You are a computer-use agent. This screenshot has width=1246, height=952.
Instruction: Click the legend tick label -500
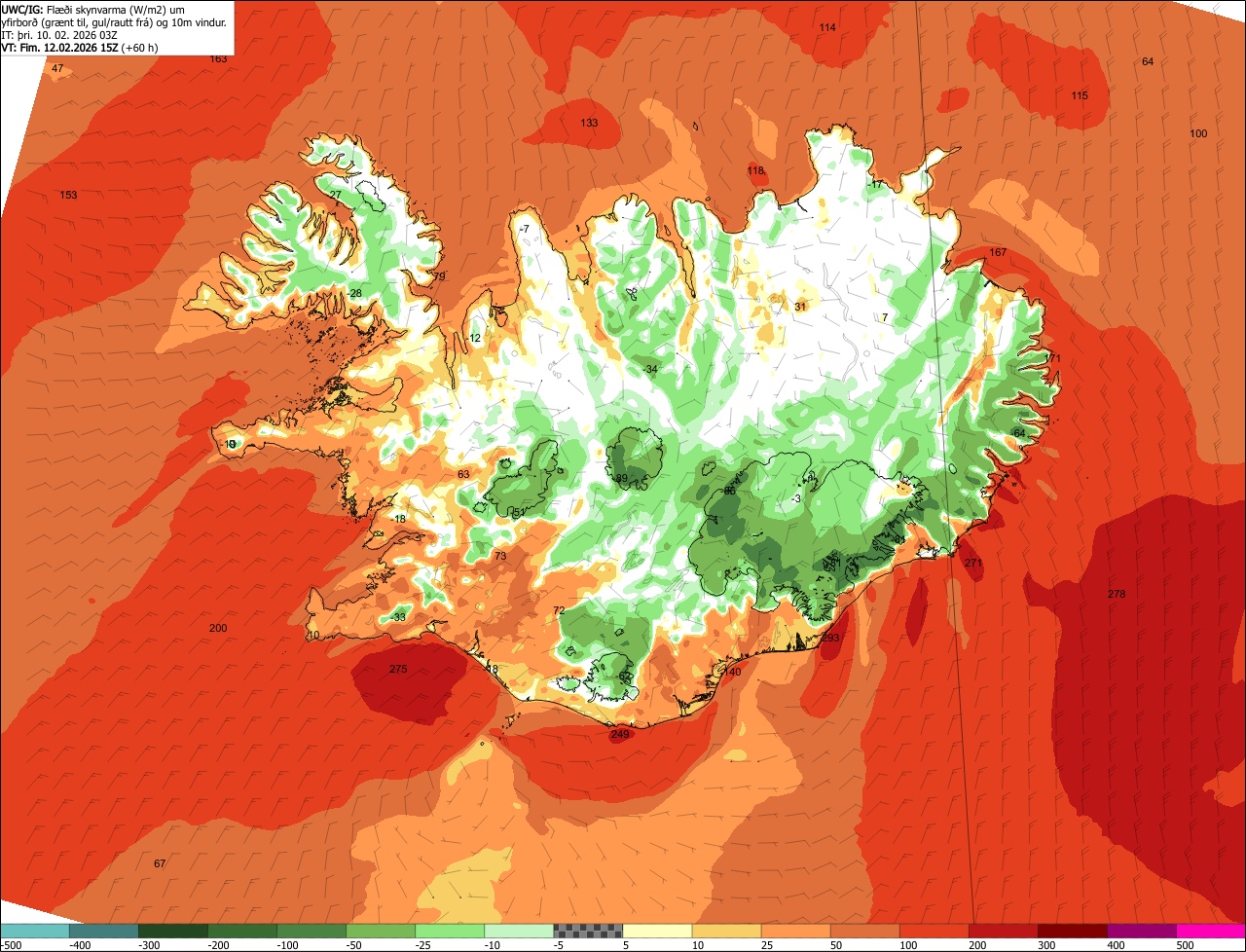[11, 945]
